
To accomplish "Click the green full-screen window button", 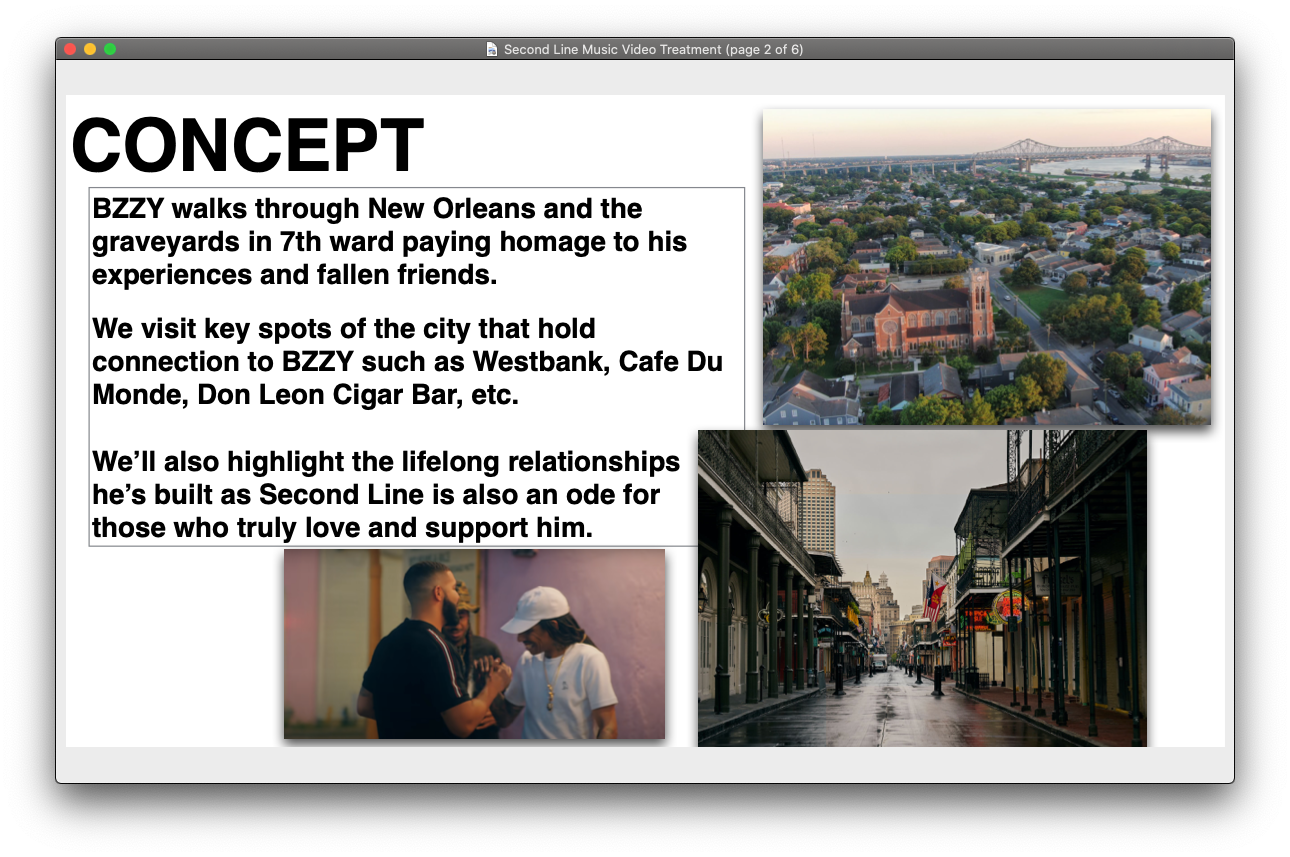I will point(110,49).
